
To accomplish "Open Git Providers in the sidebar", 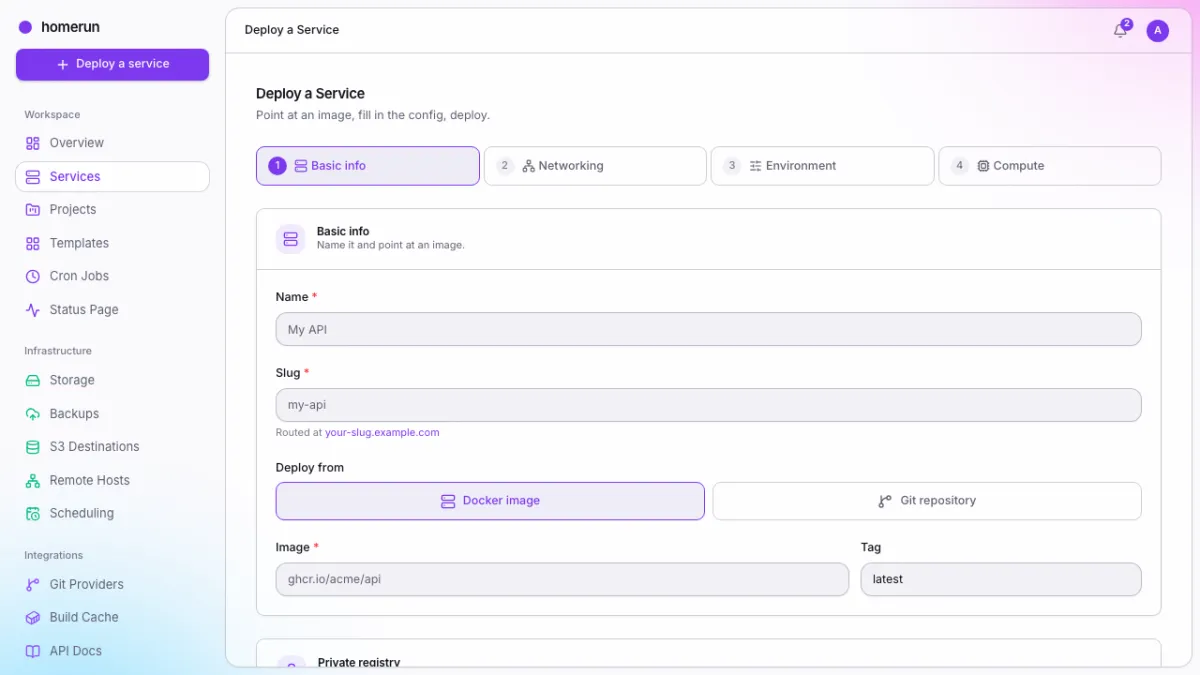I will pyautogui.click(x=112, y=584).
